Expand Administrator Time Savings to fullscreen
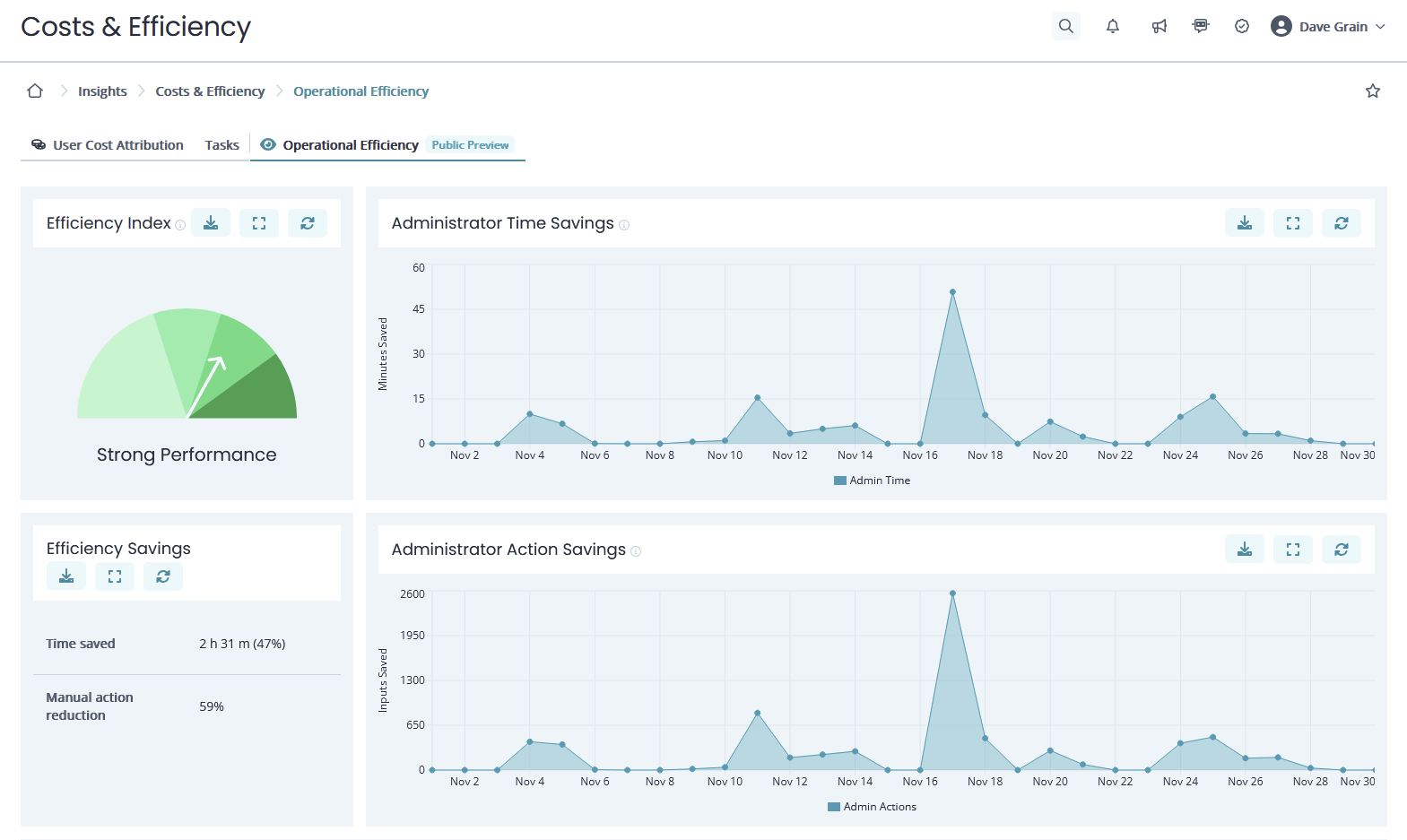The image size is (1407, 840). tap(1292, 223)
